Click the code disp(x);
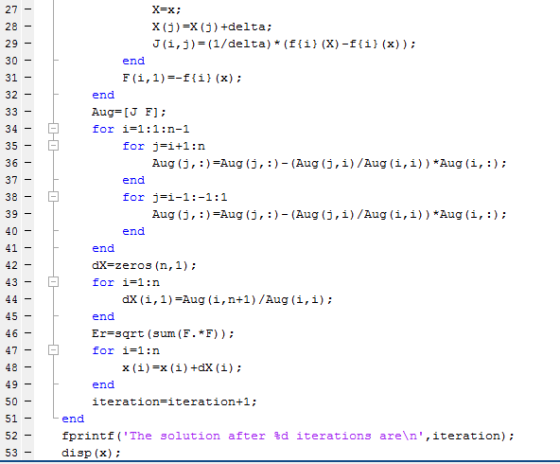 tap(91, 453)
